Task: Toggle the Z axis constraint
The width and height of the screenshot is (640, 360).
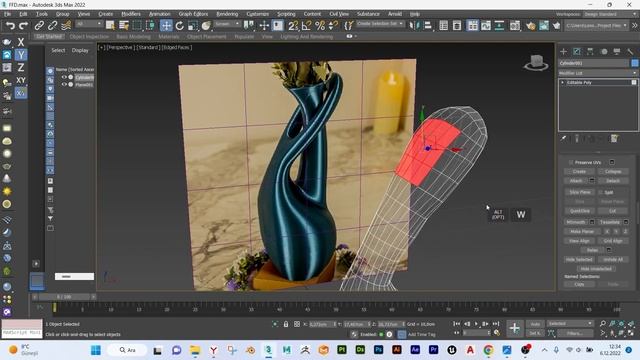Action: pos(20,67)
